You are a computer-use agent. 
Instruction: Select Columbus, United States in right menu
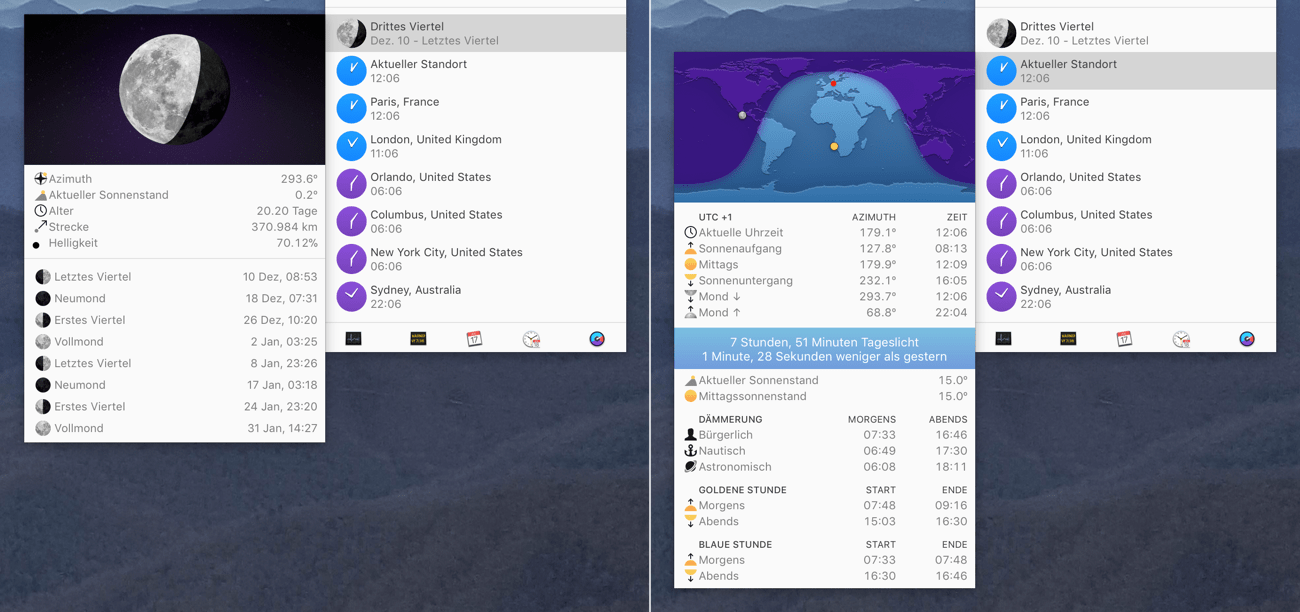coord(1126,221)
